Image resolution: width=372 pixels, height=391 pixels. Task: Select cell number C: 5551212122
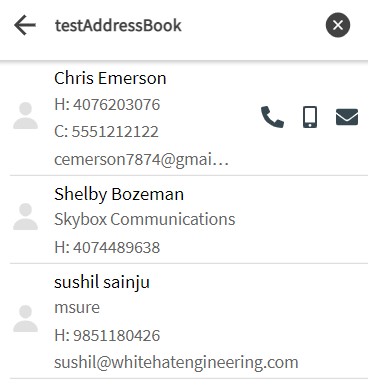(x=106, y=132)
